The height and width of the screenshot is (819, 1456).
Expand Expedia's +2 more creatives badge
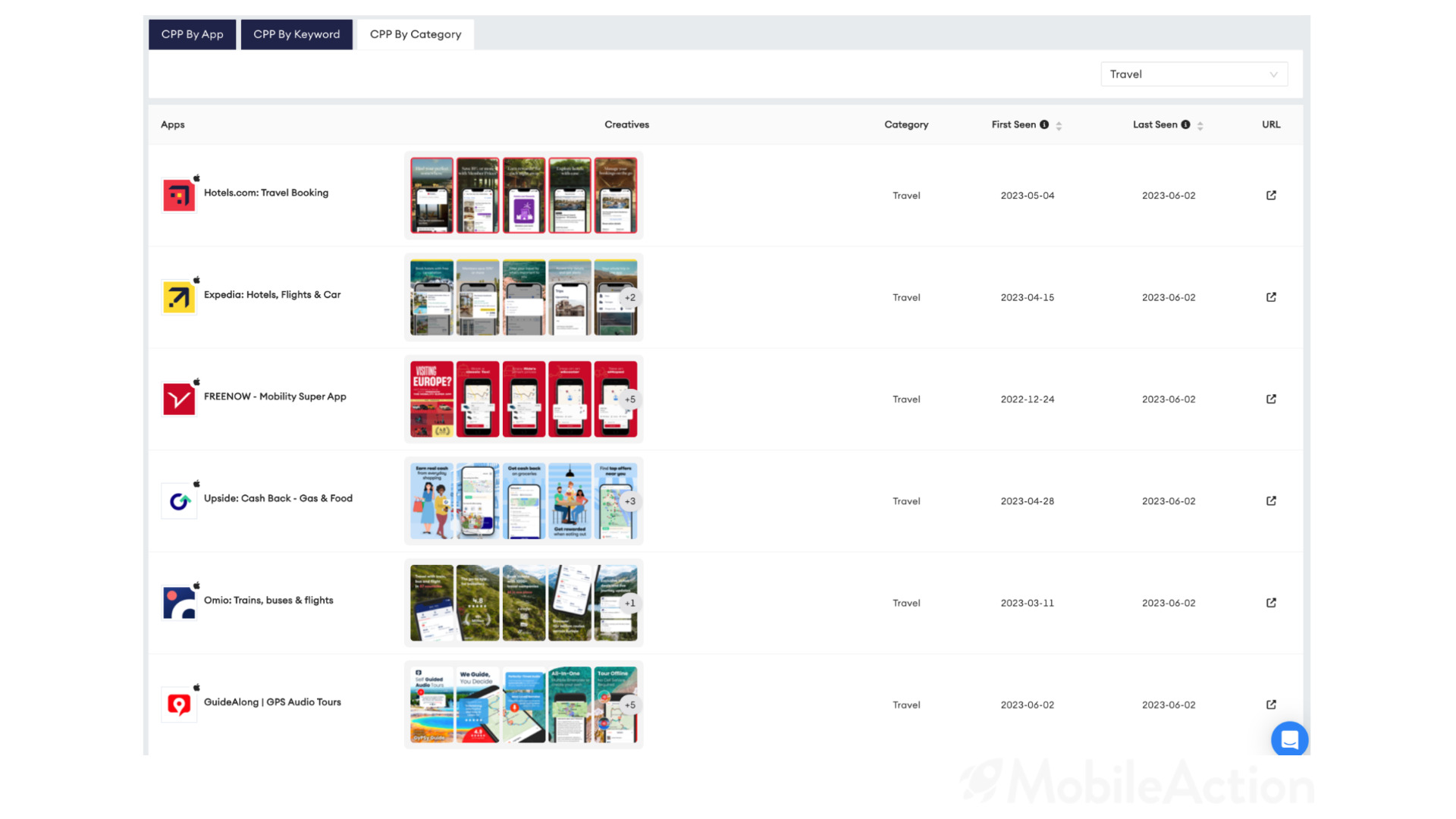click(629, 298)
